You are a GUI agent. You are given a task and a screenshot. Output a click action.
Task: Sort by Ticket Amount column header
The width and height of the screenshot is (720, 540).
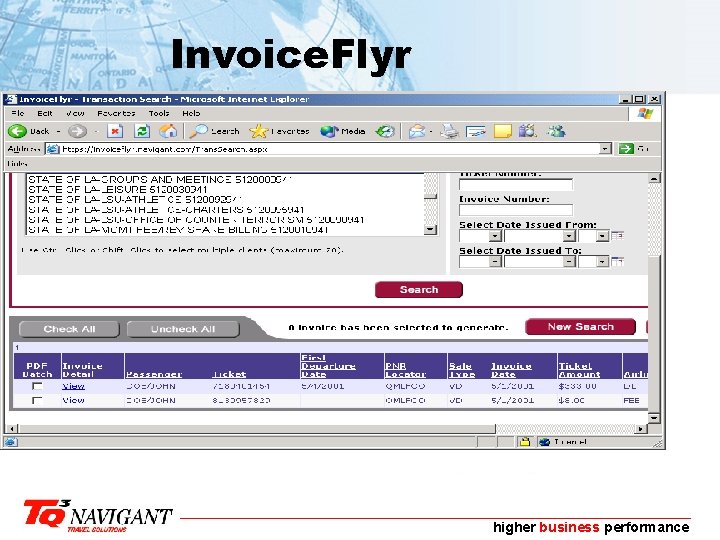click(x=579, y=370)
